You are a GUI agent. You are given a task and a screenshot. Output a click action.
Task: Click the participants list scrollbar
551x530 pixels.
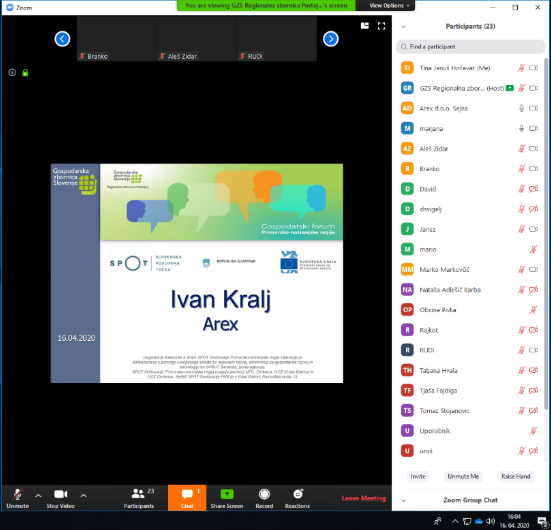point(546,234)
